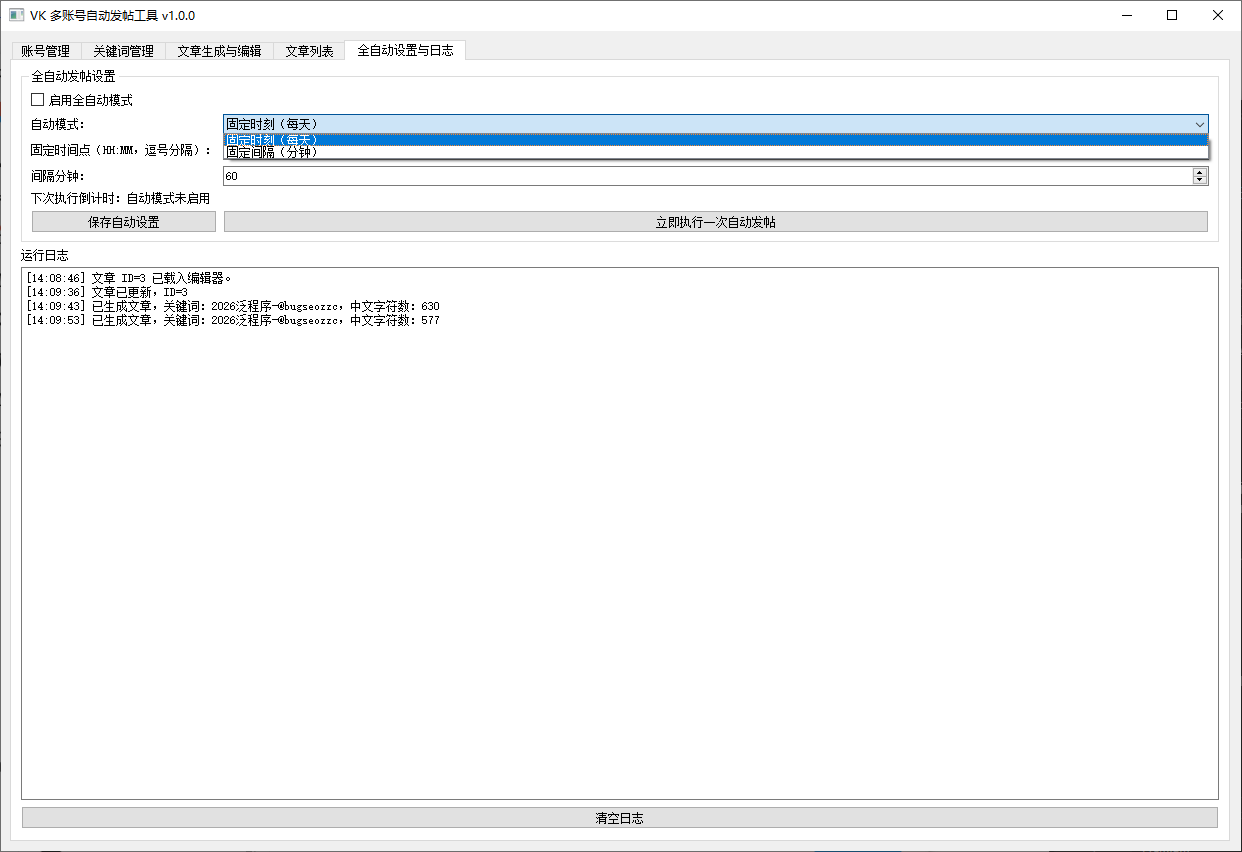Decrease 间隔分钟 using the down stepper arrow
Viewport: 1242px width, 852px height.
point(1200,180)
